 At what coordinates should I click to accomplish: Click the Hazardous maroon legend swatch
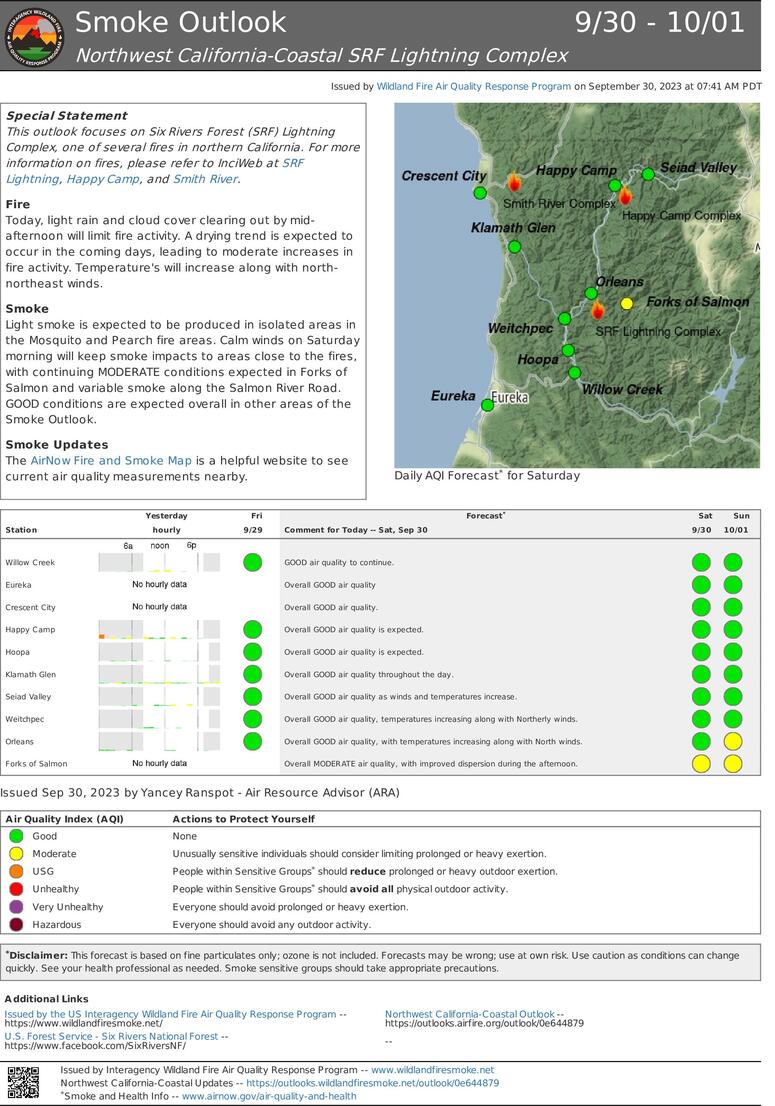click(x=16, y=924)
